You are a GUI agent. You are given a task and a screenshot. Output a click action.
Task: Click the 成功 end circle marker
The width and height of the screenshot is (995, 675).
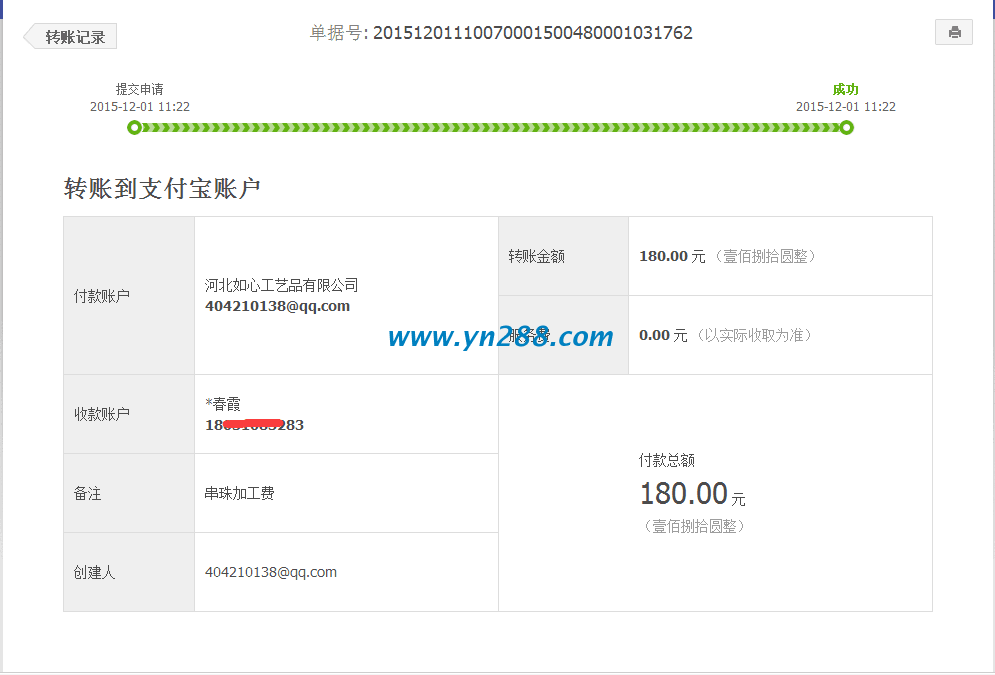(846, 127)
